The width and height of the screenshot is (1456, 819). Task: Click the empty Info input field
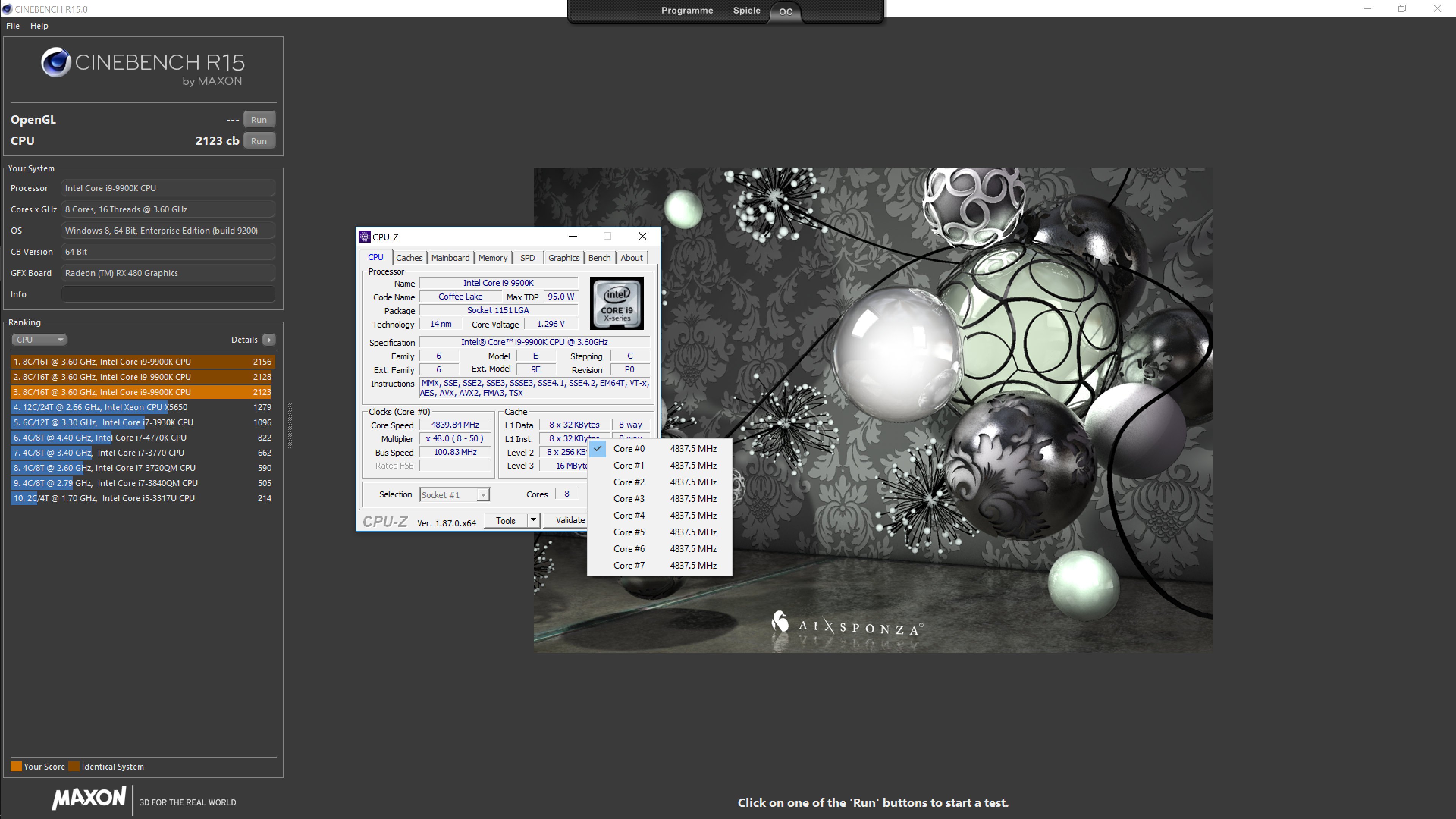pos(168,294)
